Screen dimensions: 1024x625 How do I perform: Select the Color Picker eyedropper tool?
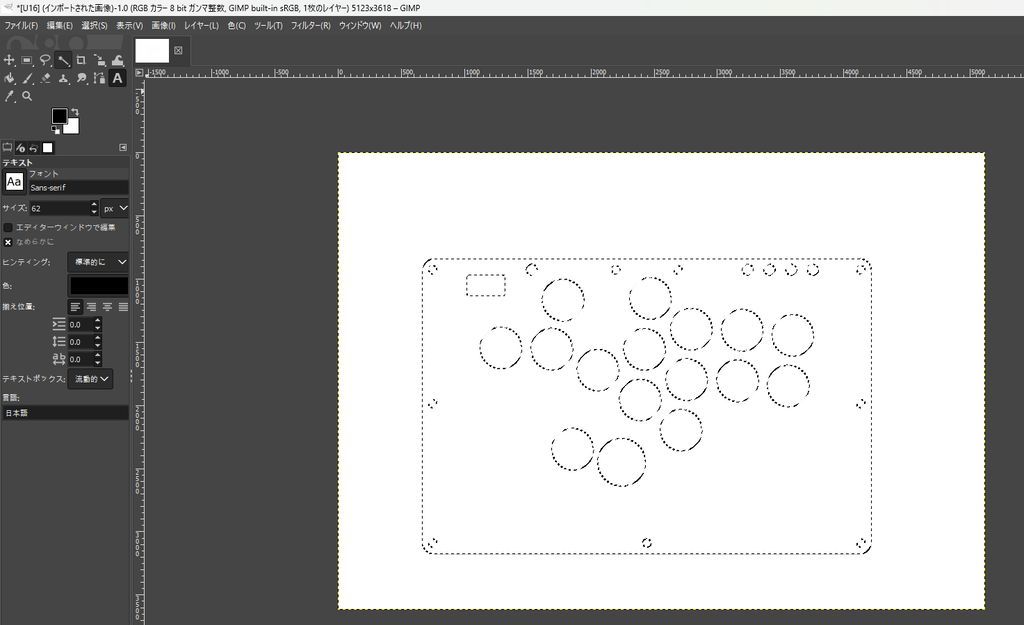(x=9, y=96)
